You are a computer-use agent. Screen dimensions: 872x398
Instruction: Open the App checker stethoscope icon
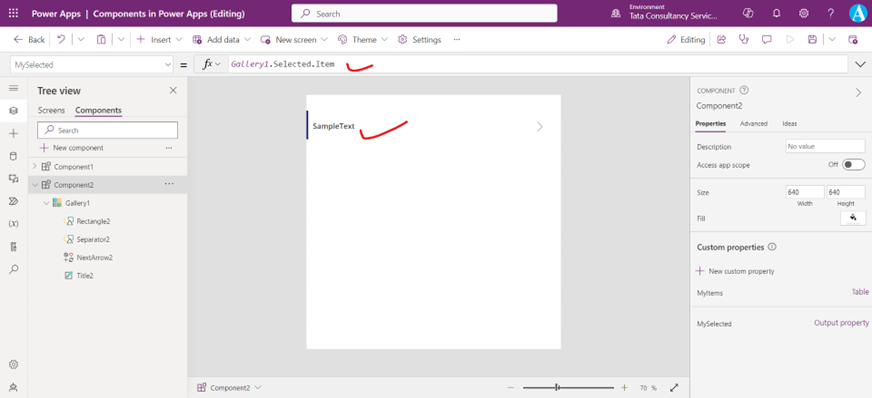pyautogui.click(x=744, y=39)
